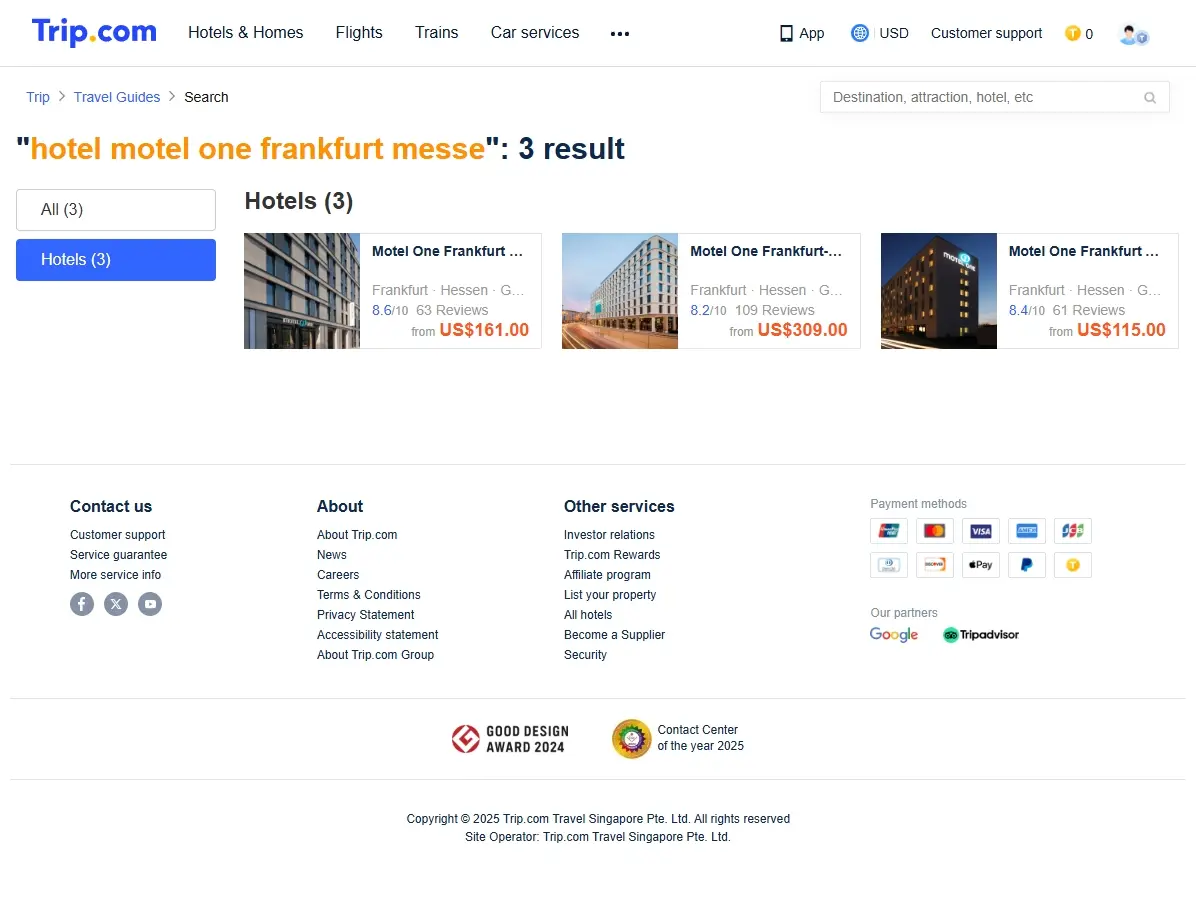
Task: Open Trip Coins balance icon
Action: pos(1072,33)
